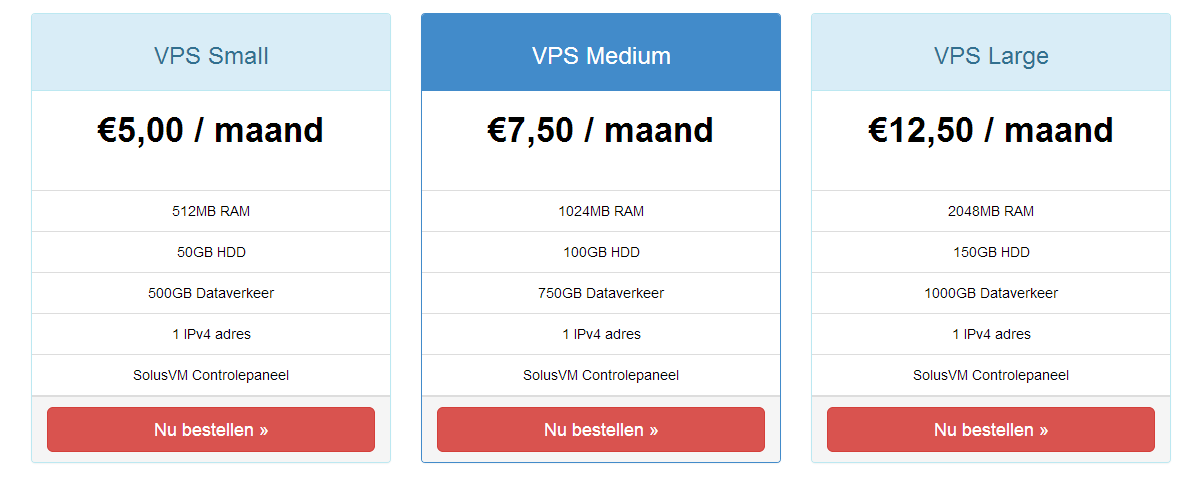Select the VPS Small header
The width and height of the screenshot is (1200, 488).
211,55
